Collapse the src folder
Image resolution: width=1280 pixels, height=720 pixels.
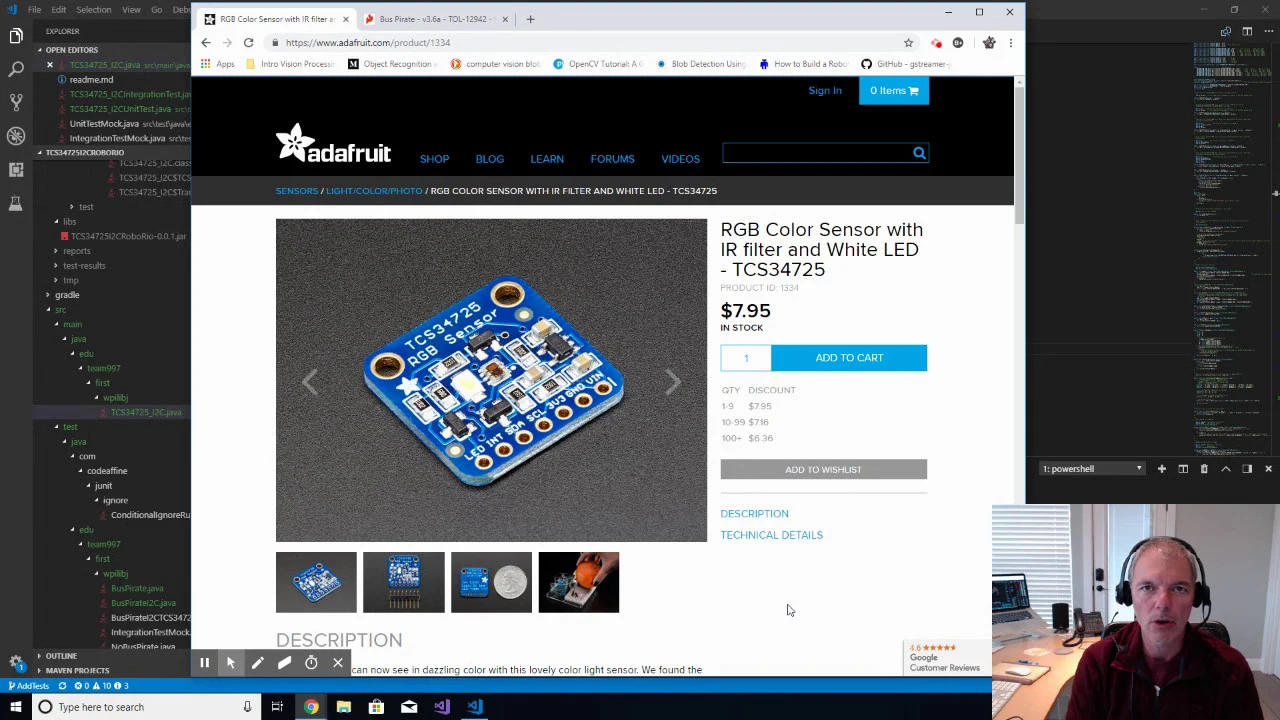click(59, 310)
